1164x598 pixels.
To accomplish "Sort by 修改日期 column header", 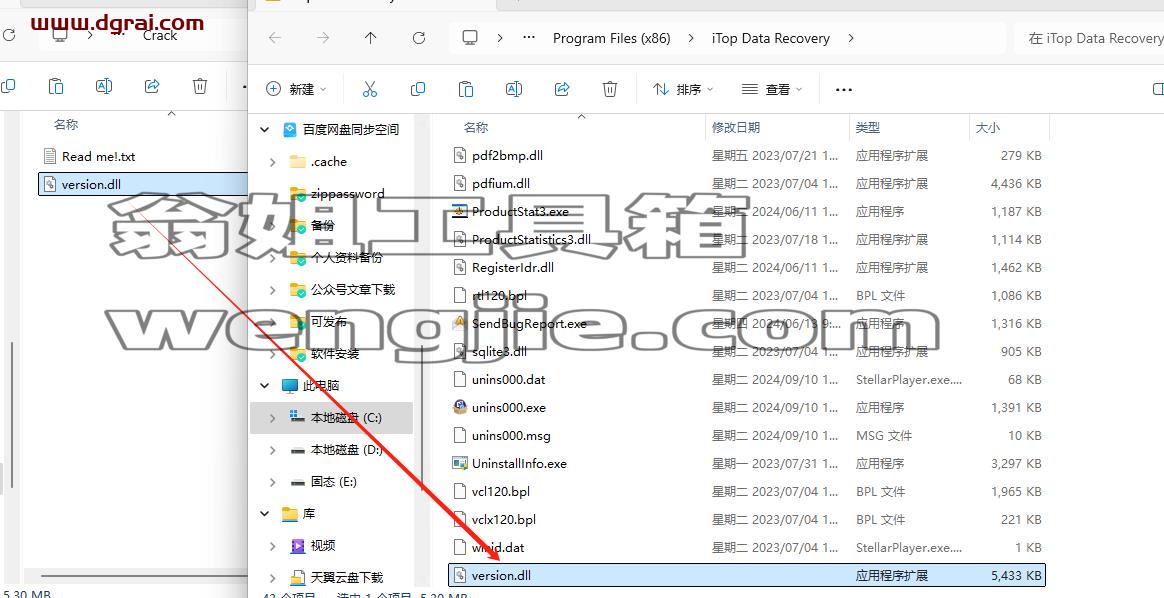I will click(736, 128).
